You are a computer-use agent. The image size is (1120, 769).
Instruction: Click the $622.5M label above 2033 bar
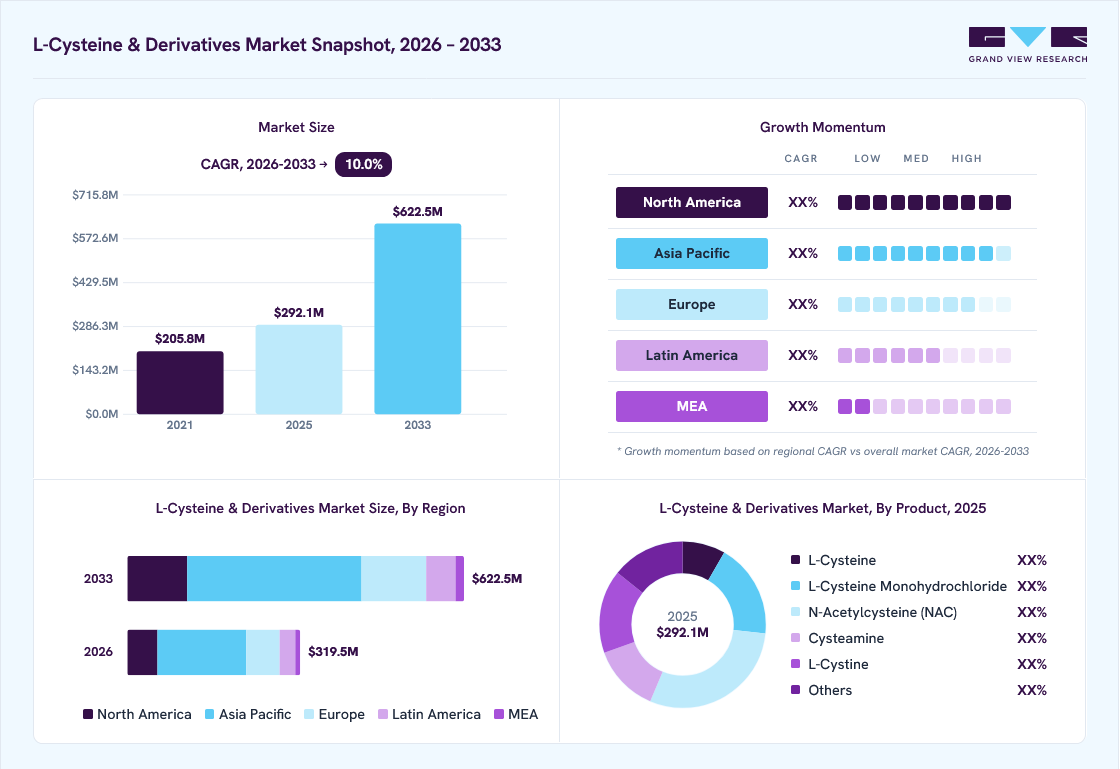(418, 211)
